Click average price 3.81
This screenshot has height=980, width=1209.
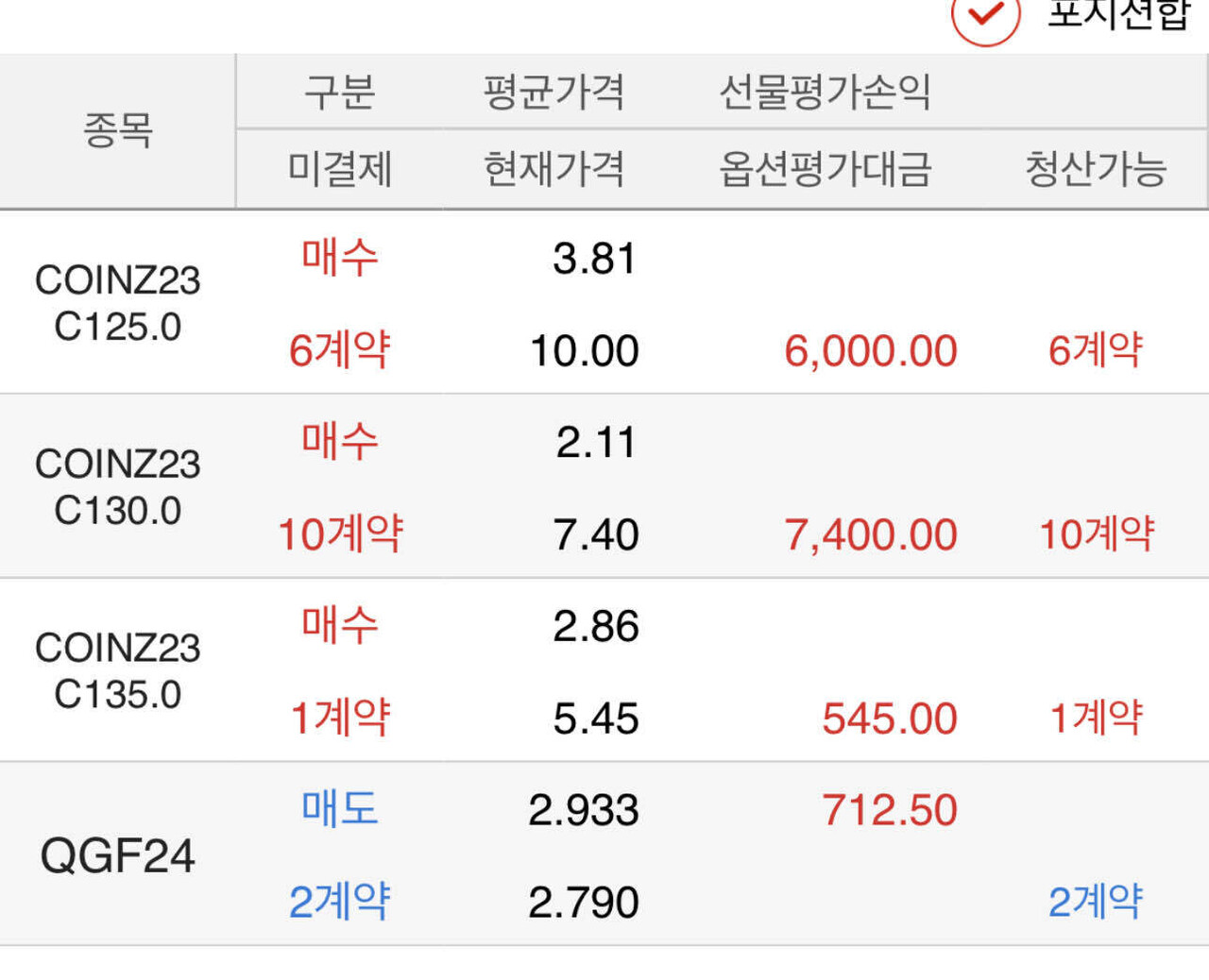click(x=595, y=259)
